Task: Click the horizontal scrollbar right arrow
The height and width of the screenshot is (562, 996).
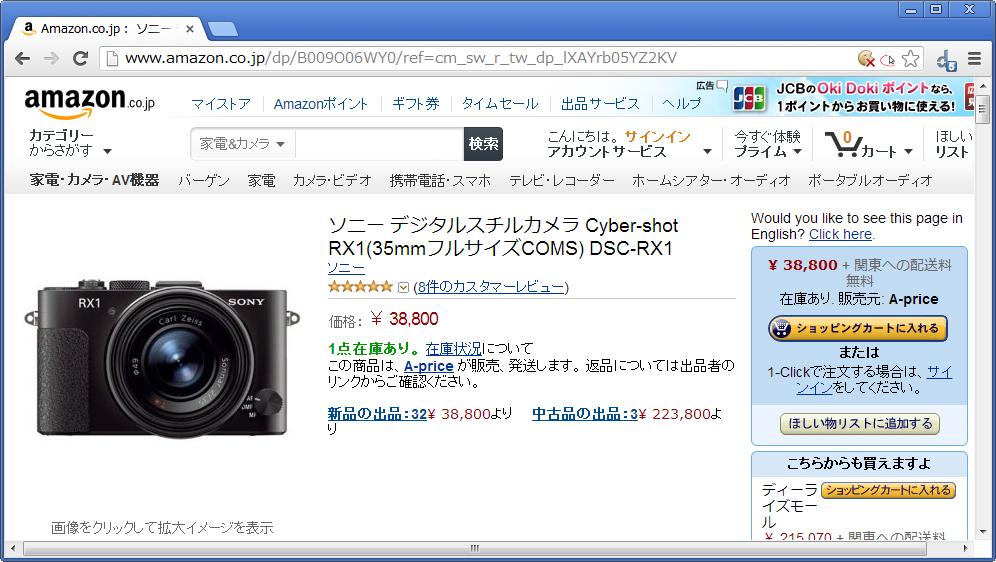Action: pos(965,548)
